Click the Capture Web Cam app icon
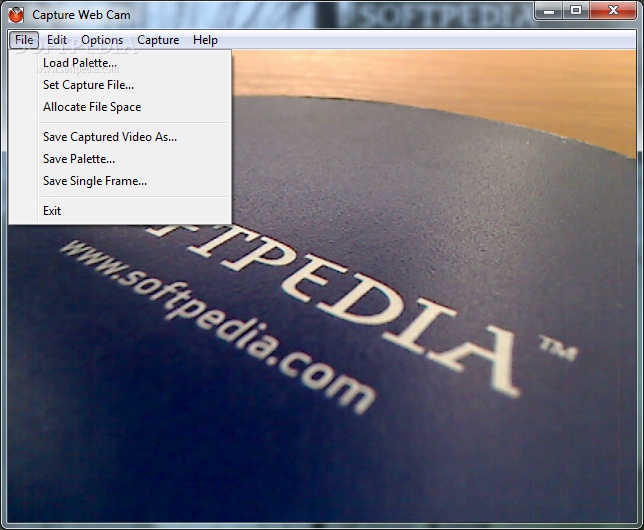The width and height of the screenshot is (644, 530). pyautogui.click(x=16, y=15)
